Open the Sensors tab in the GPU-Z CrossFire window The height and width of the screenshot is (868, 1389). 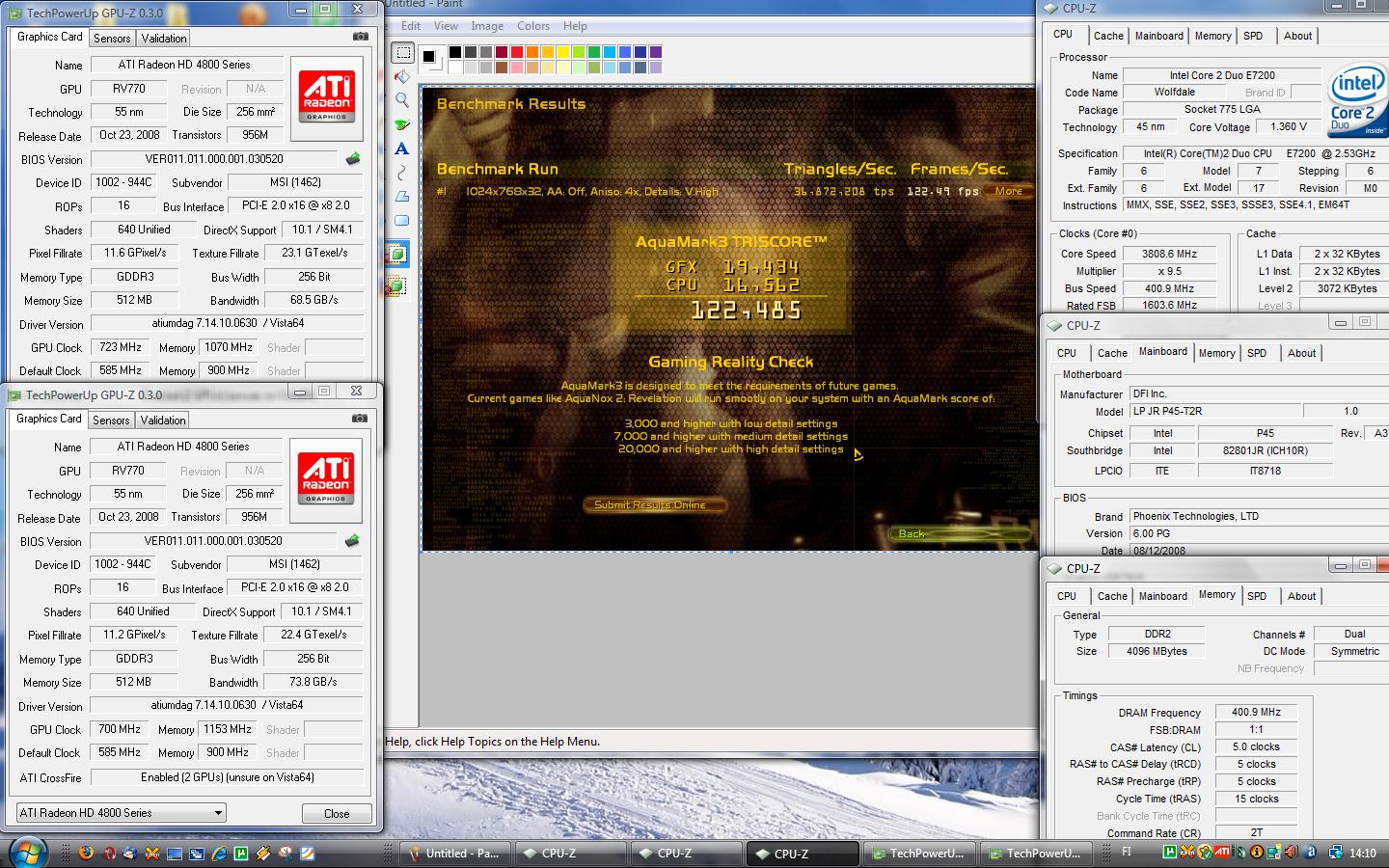point(111,420)
